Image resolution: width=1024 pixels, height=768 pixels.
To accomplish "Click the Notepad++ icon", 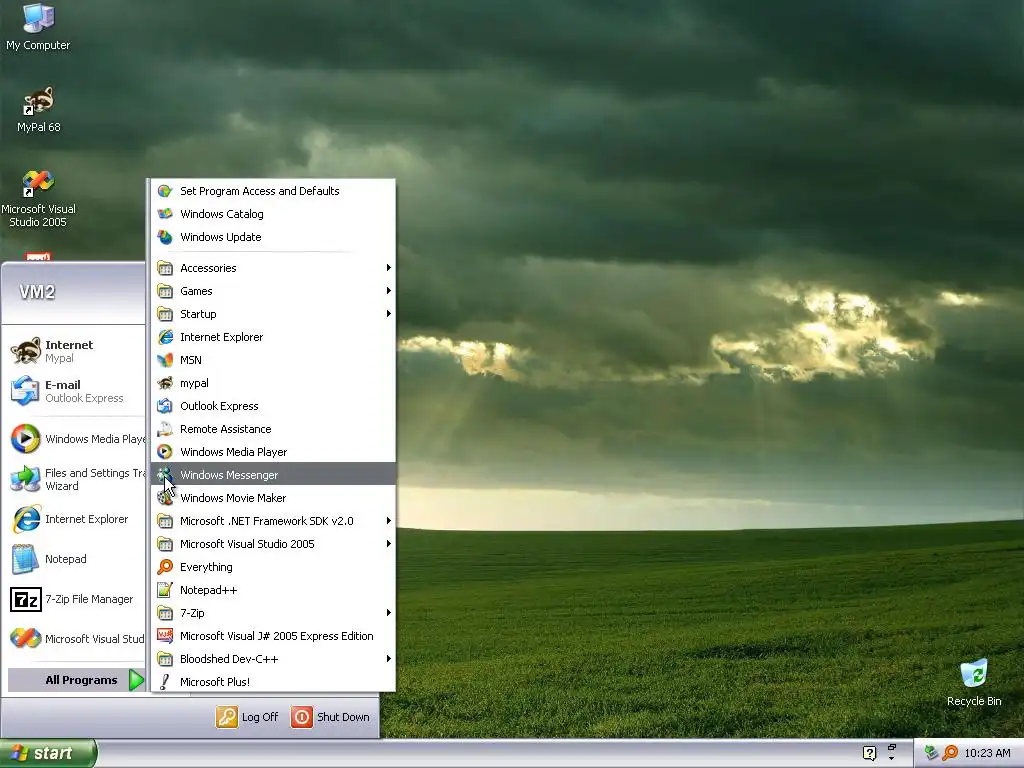I will [x=165, y=590].
